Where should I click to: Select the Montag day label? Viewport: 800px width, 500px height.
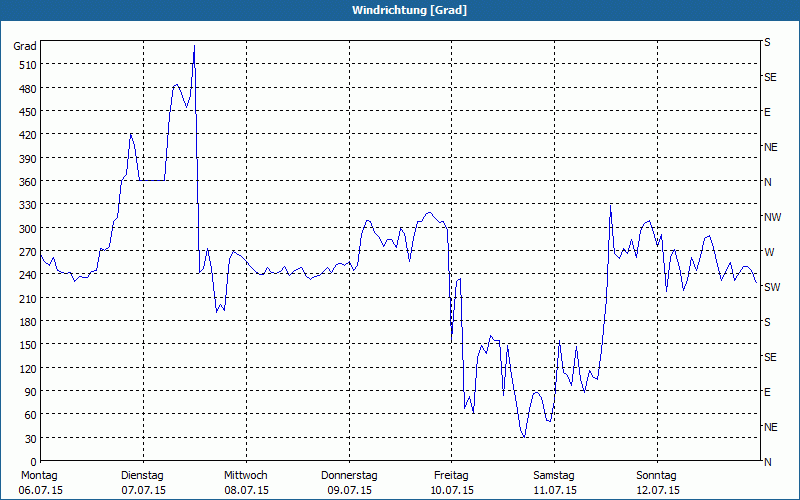tap(39, 475)
